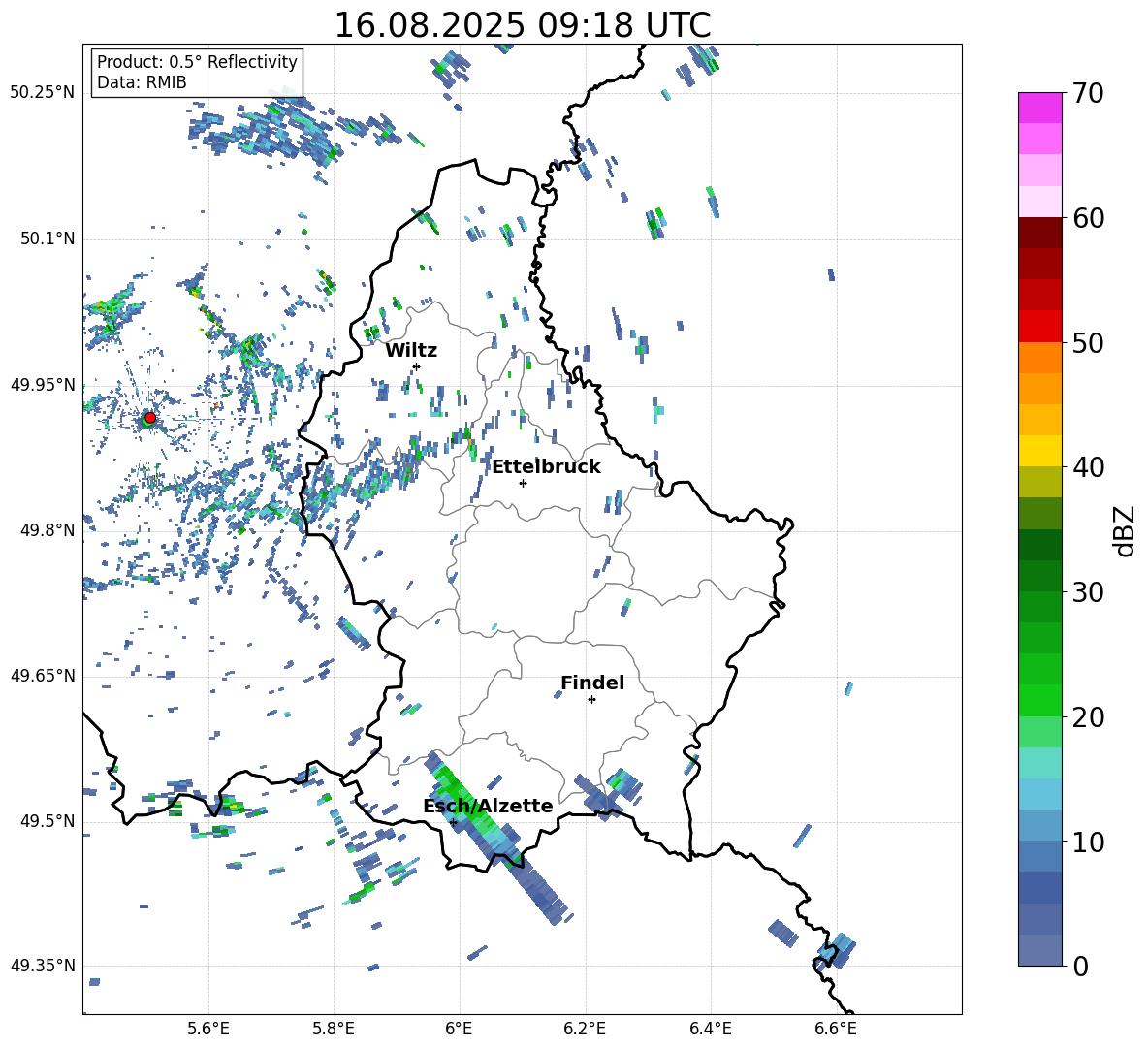Click the 49.35°N latitude label
The image size is (1148, 1048).
[43, 966]
